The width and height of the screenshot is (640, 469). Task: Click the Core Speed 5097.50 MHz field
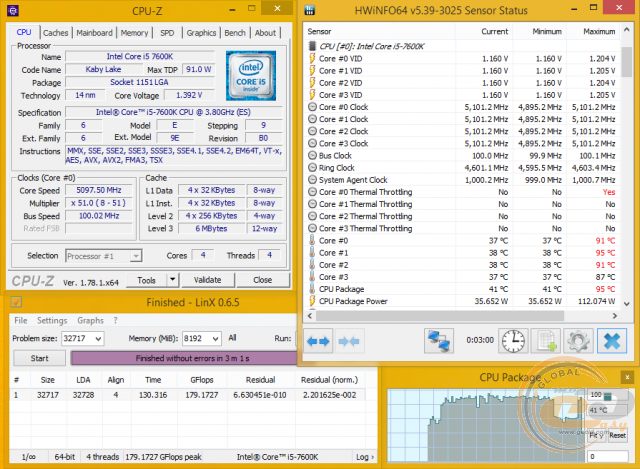[99, 190]
